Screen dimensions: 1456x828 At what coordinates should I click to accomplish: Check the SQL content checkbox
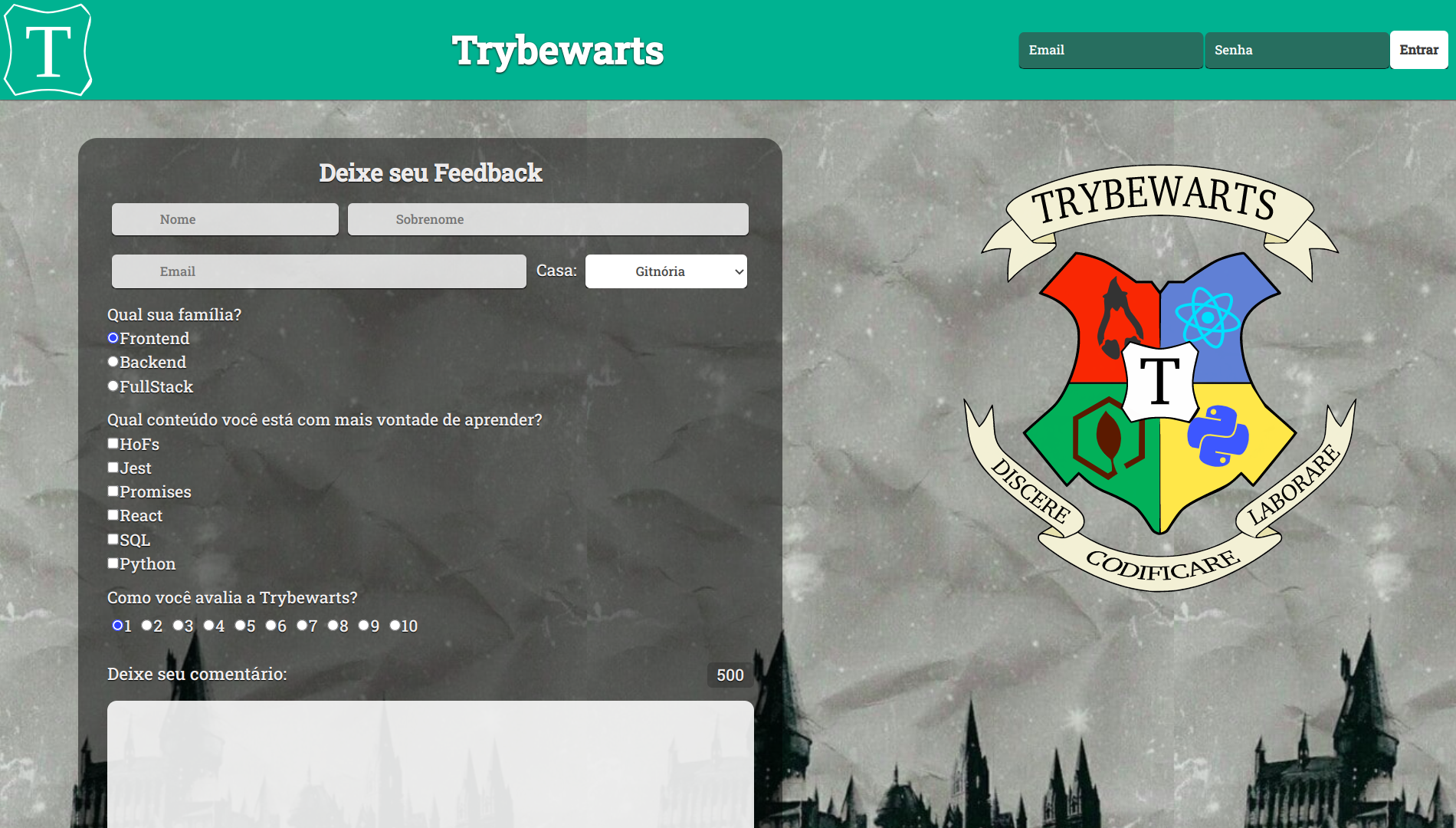(x=113, y=539)
